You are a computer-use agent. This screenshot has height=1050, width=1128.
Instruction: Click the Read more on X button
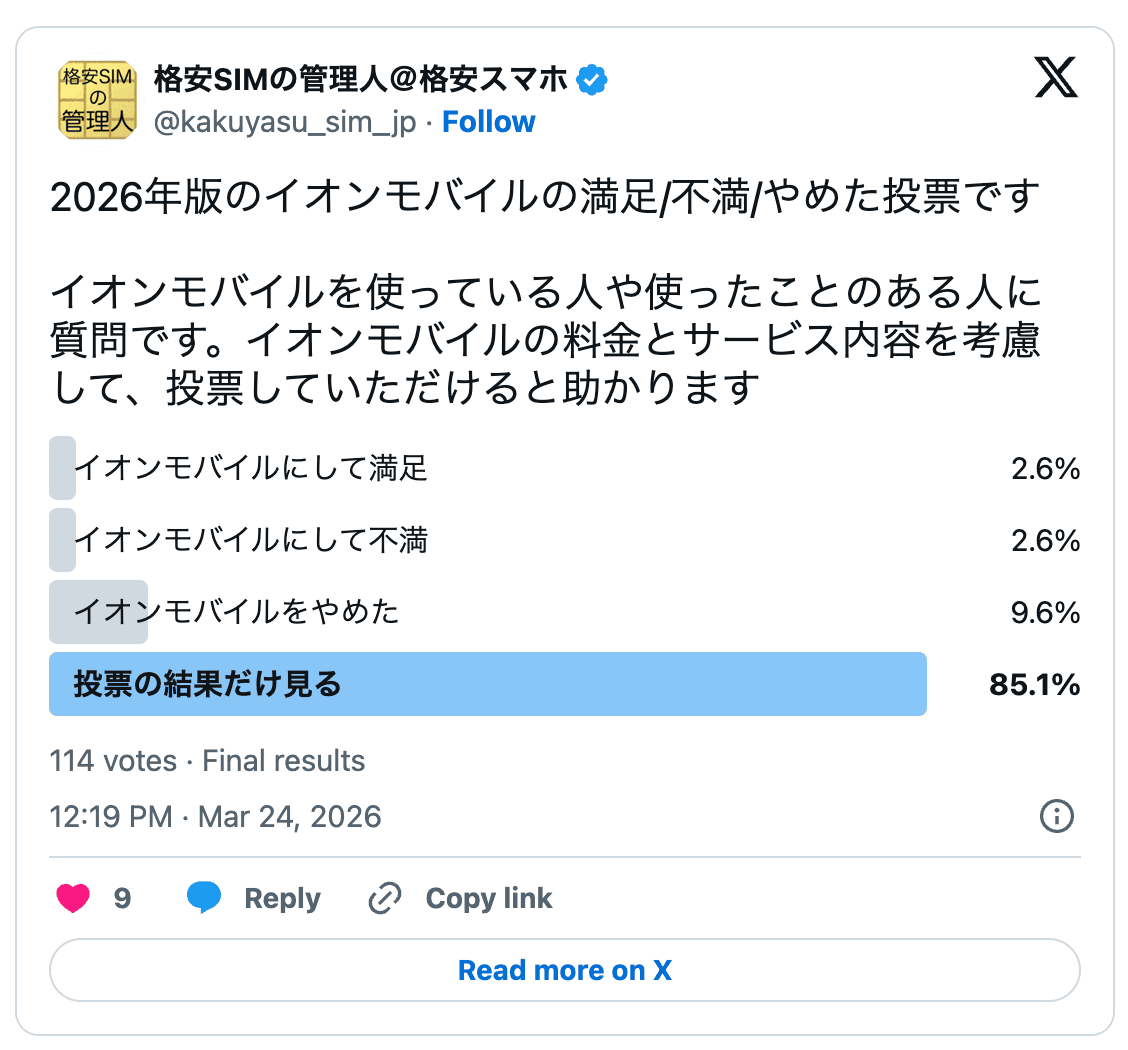pos(564,969)
